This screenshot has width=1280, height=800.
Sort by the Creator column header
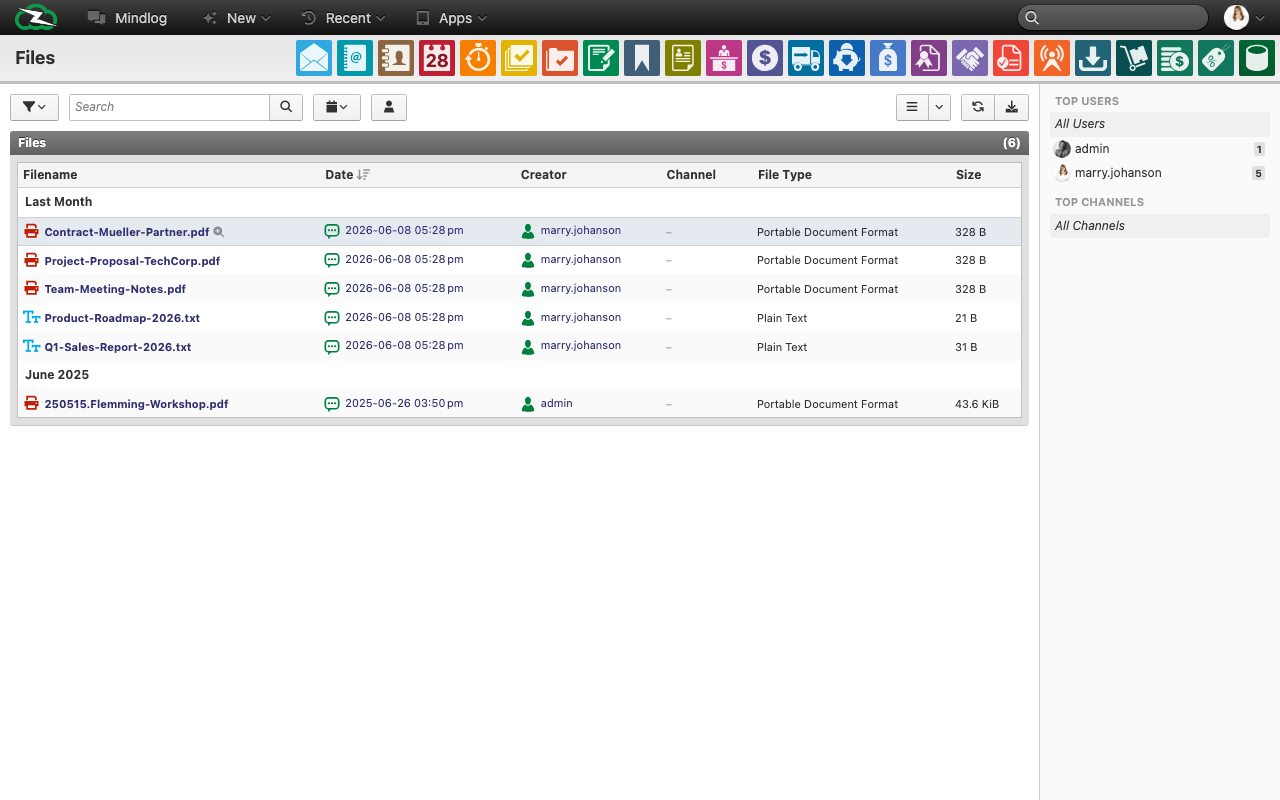pyautogui.click(x=544, y=175)
